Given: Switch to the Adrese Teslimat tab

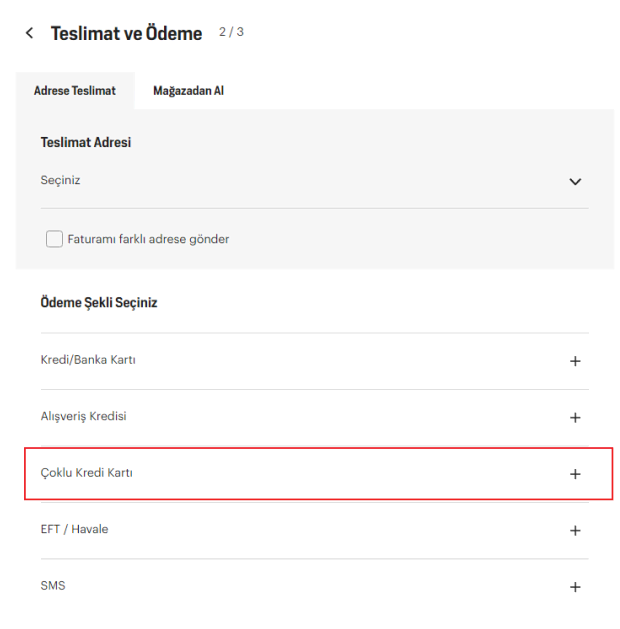Looking at the screenshot, I should [x=75, y=90].
